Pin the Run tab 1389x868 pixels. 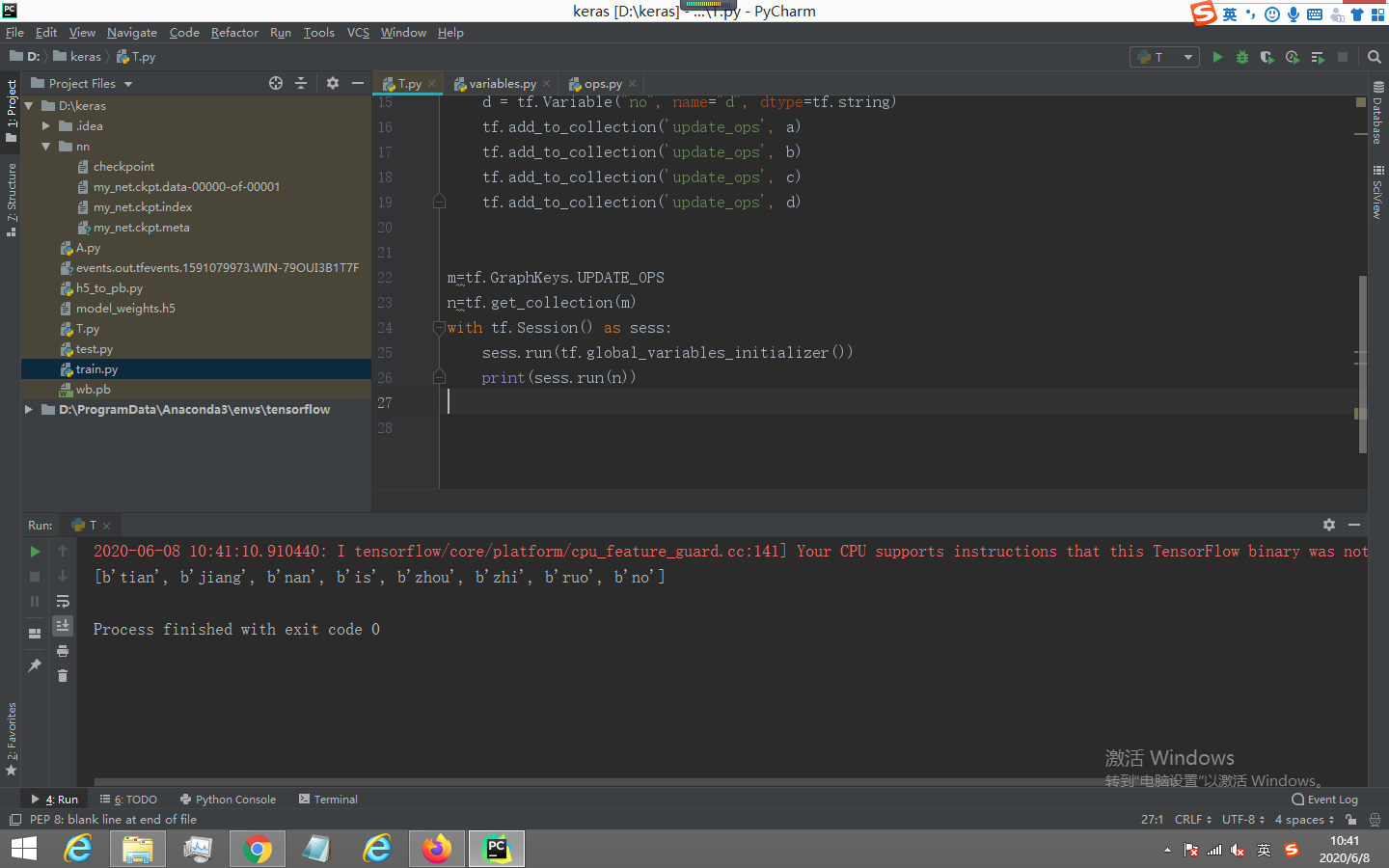click(35, 663)
